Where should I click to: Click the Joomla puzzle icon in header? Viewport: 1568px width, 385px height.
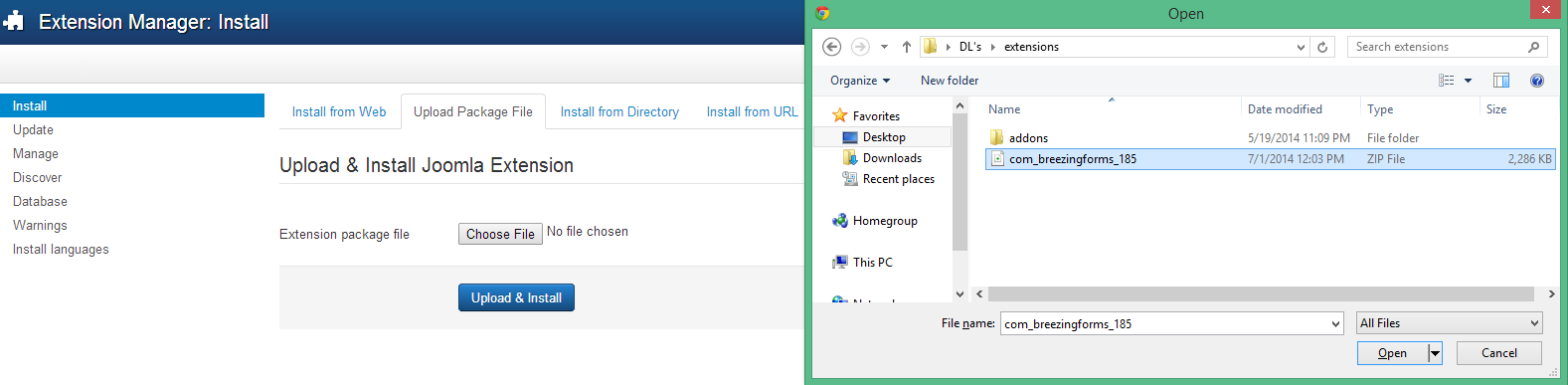[13, 22]
